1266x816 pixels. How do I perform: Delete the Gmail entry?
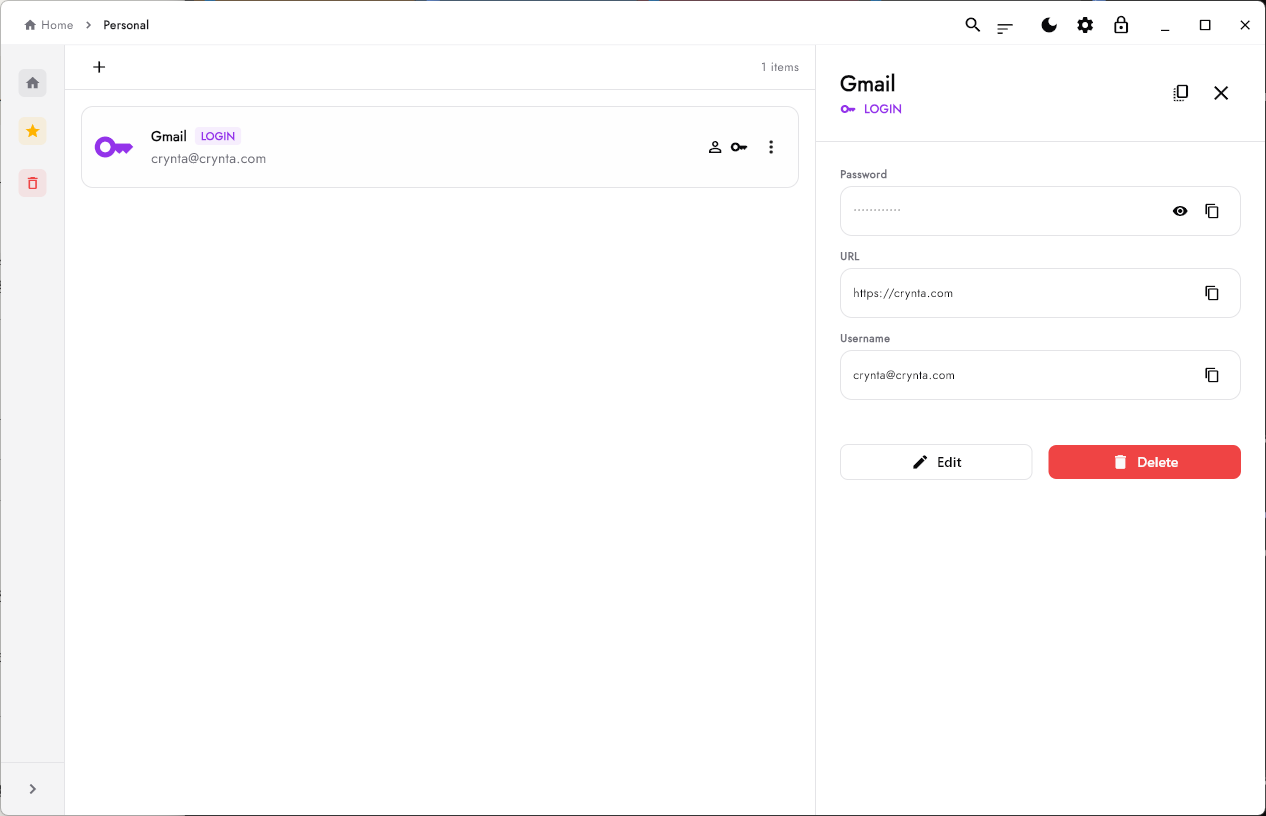point(1144,462)
